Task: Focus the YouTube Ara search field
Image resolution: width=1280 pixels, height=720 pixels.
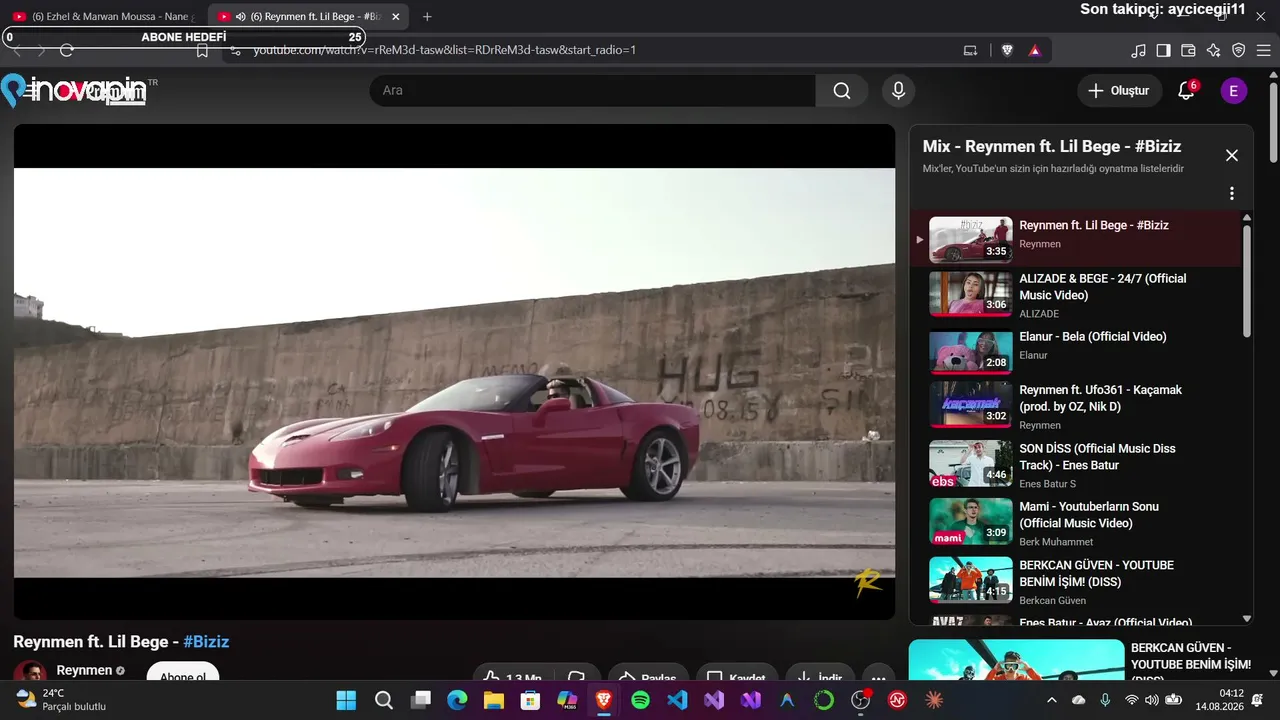Action: point(594,91)
